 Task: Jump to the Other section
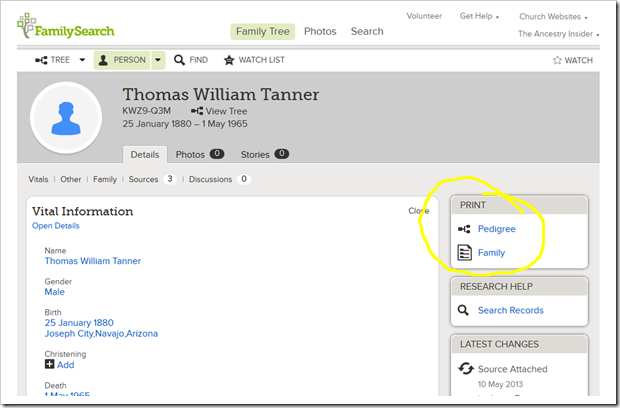(x=71, y=179)
